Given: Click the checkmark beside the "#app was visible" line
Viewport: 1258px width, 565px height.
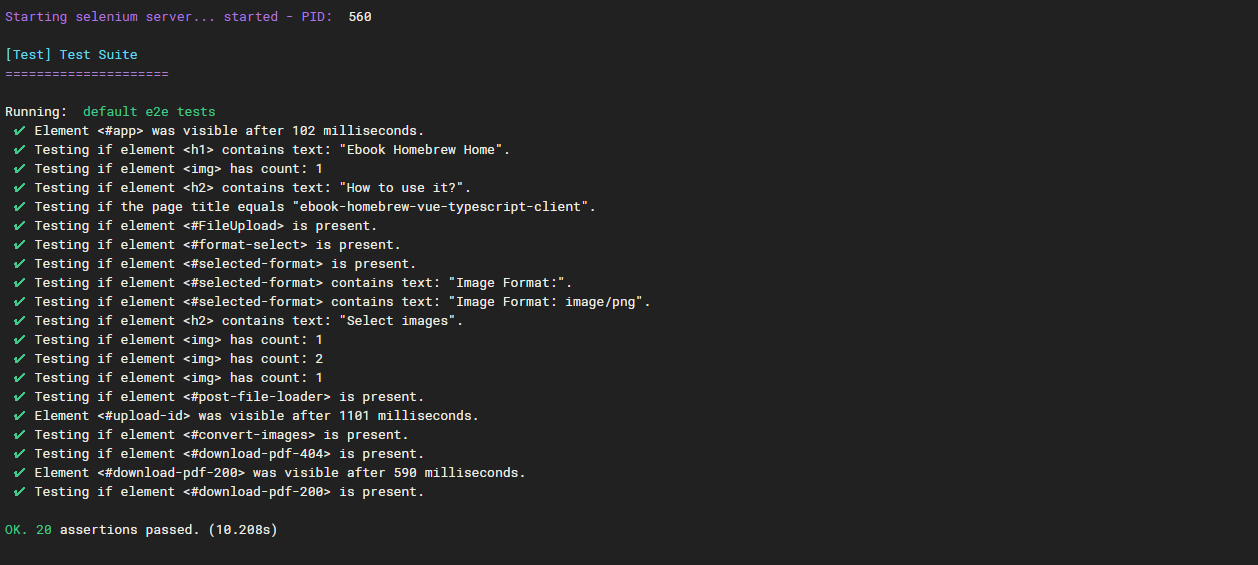Looking at the screenshot, I should [x=20, y=131].
